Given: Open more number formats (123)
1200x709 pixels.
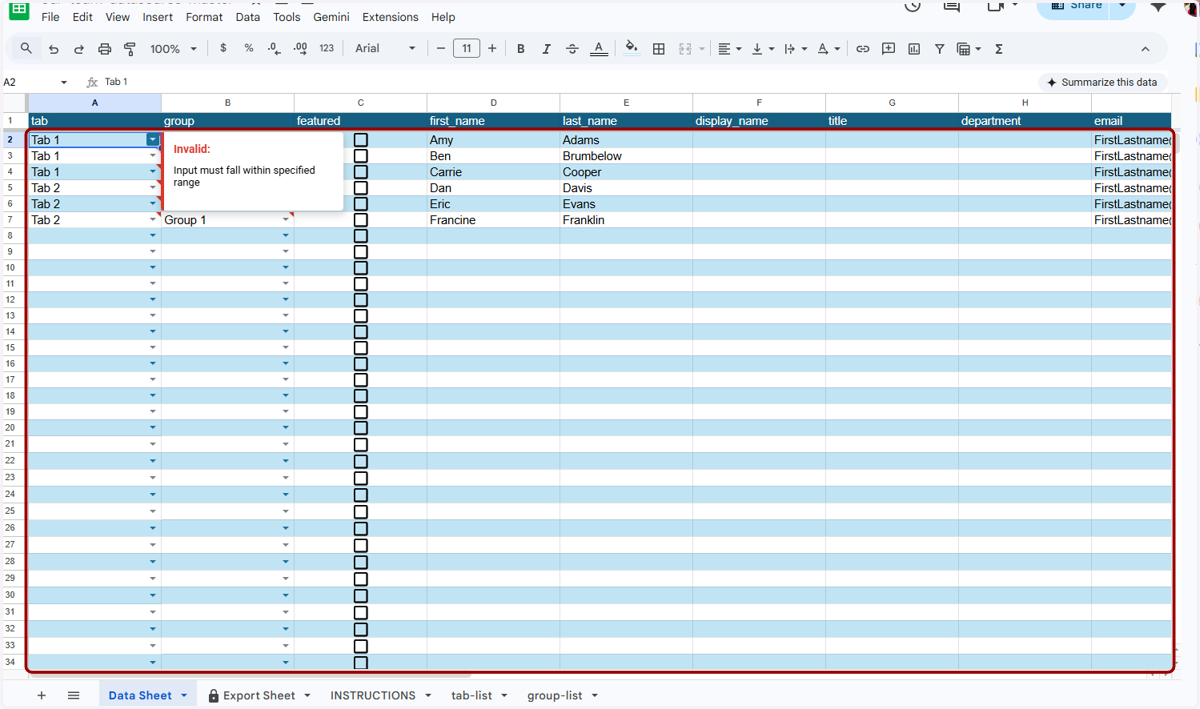Looking at the screenshot, I should coord(326,48).
